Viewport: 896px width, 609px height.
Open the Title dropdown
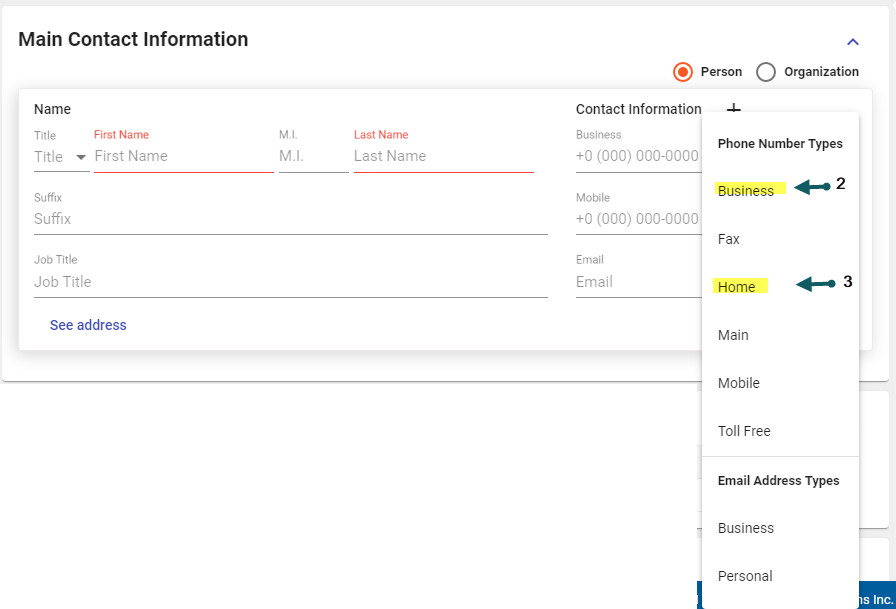(x=61, y=157)
